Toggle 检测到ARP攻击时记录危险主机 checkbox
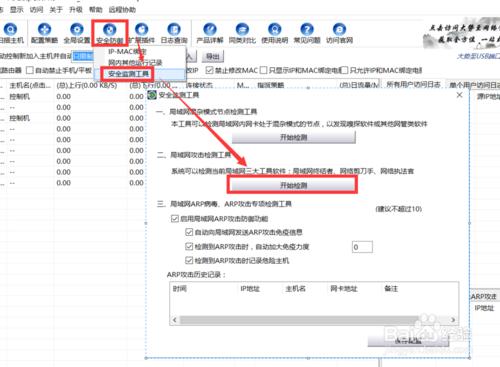500x367 pixels. [x=189, y=260]
